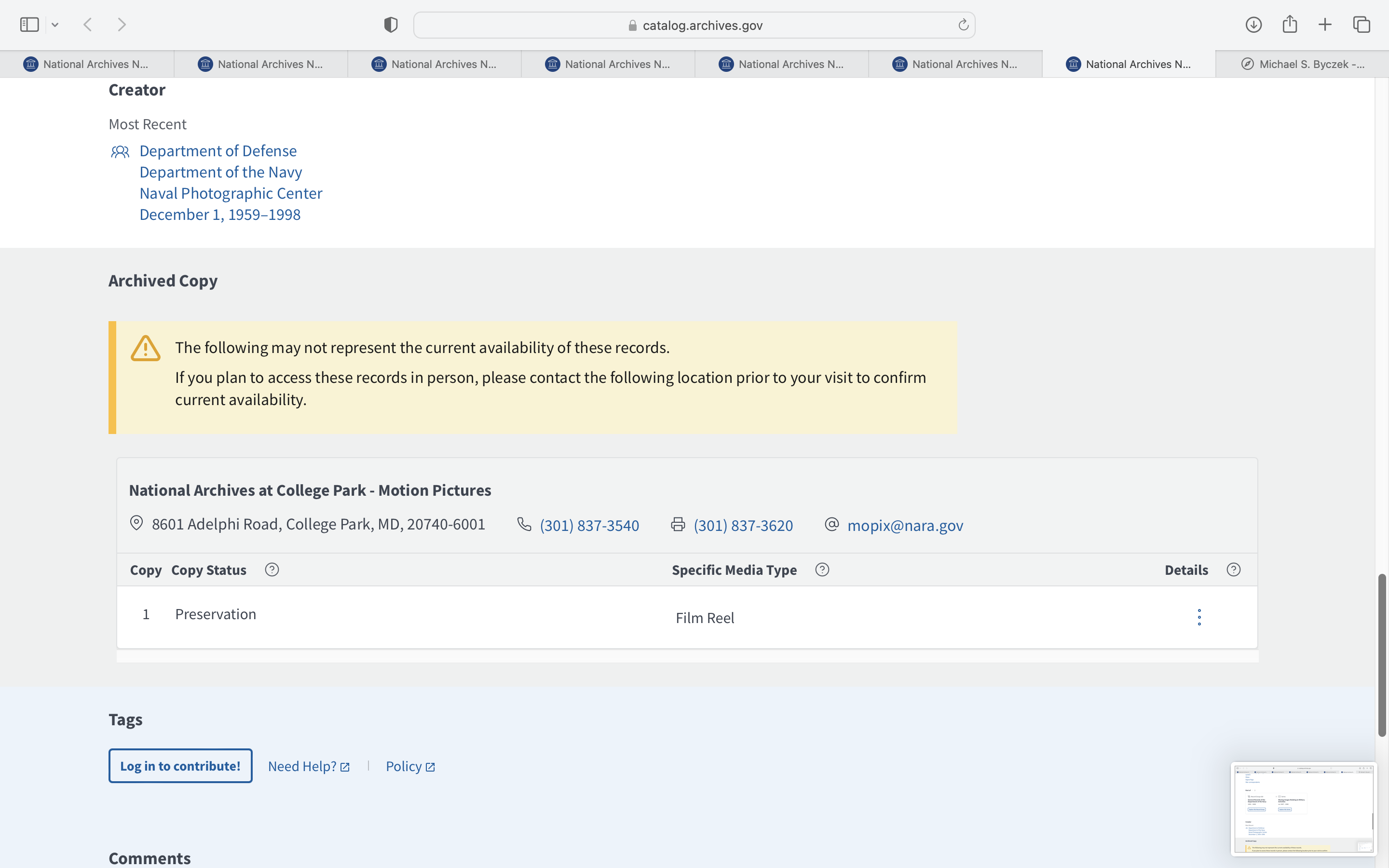Click the Log in to contribute! button
Viewport: 1389px width, 868px height.
180,766
